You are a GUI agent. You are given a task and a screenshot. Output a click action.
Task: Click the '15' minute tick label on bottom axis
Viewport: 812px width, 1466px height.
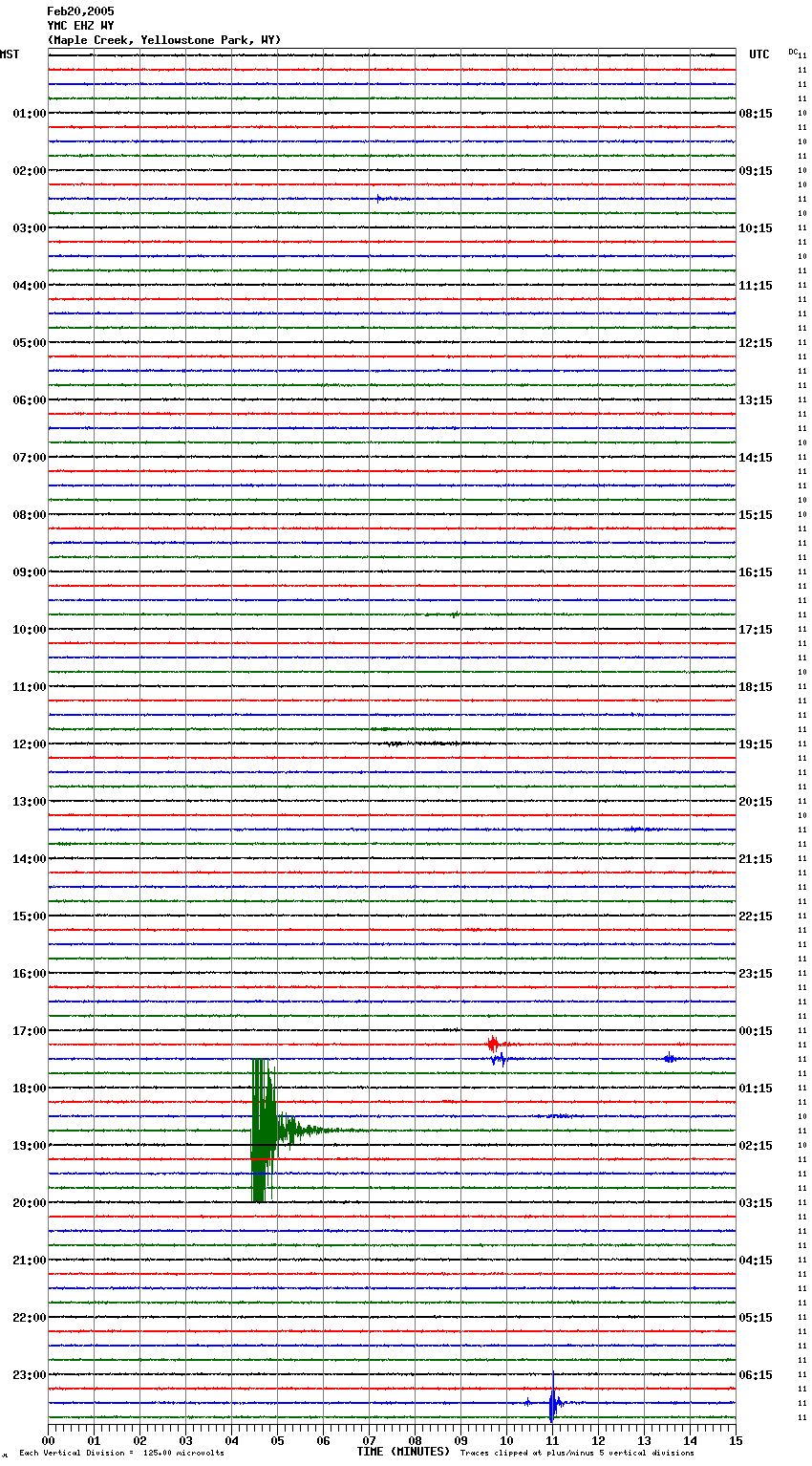736,1440
